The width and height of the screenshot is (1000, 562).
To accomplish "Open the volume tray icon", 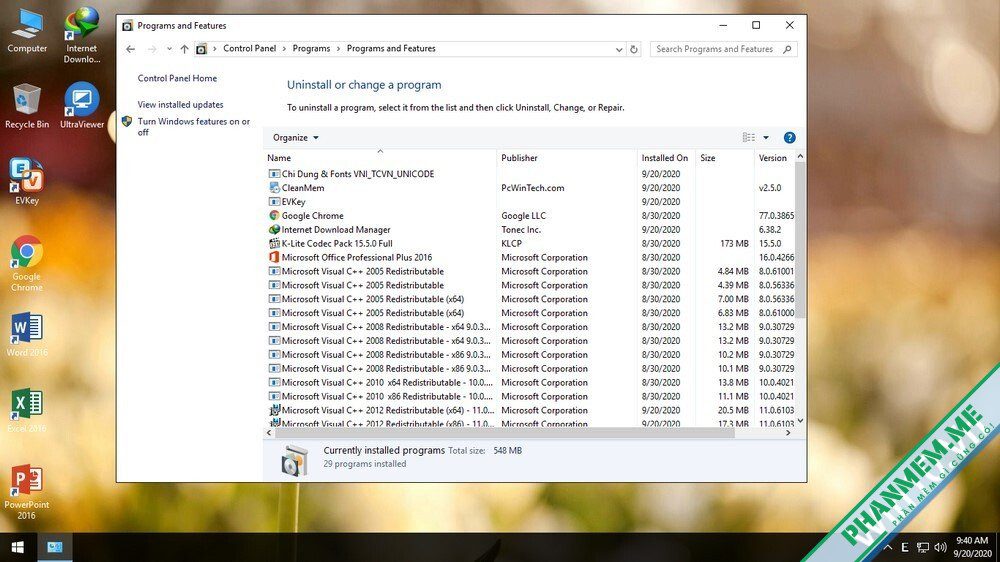I will pyautogui.click(x=941, y=547).
